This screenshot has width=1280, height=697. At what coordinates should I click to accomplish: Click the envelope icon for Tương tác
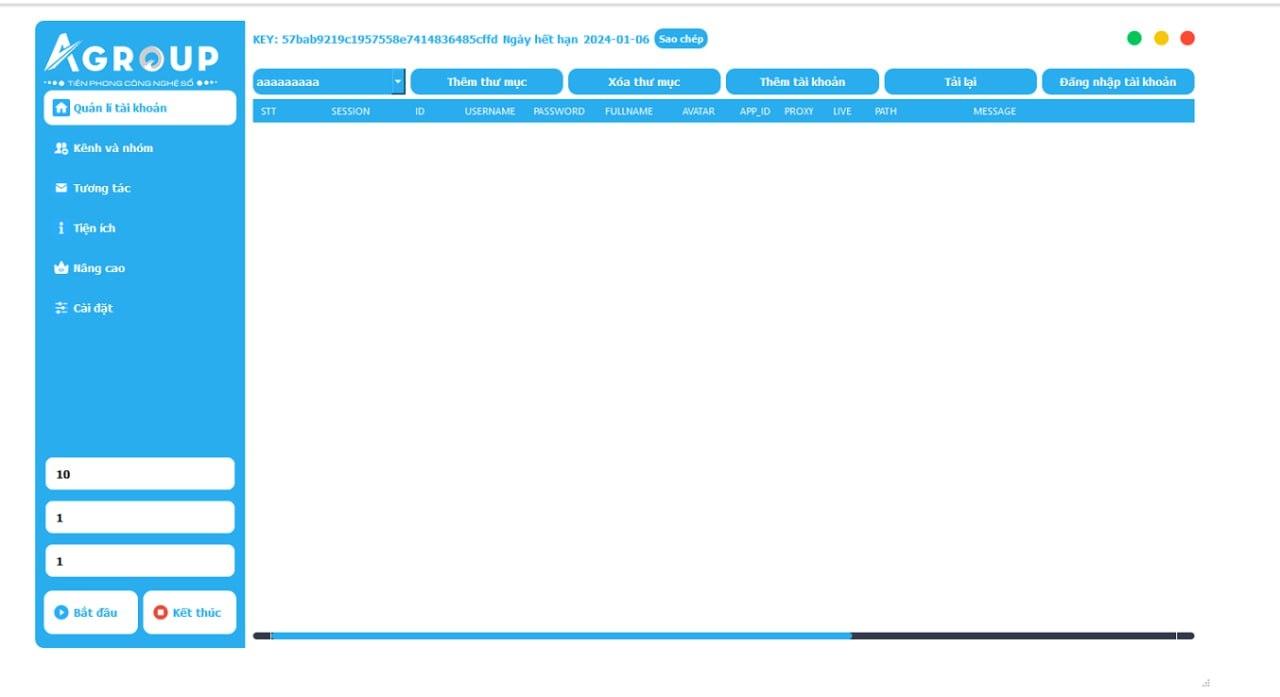(61, 188)
